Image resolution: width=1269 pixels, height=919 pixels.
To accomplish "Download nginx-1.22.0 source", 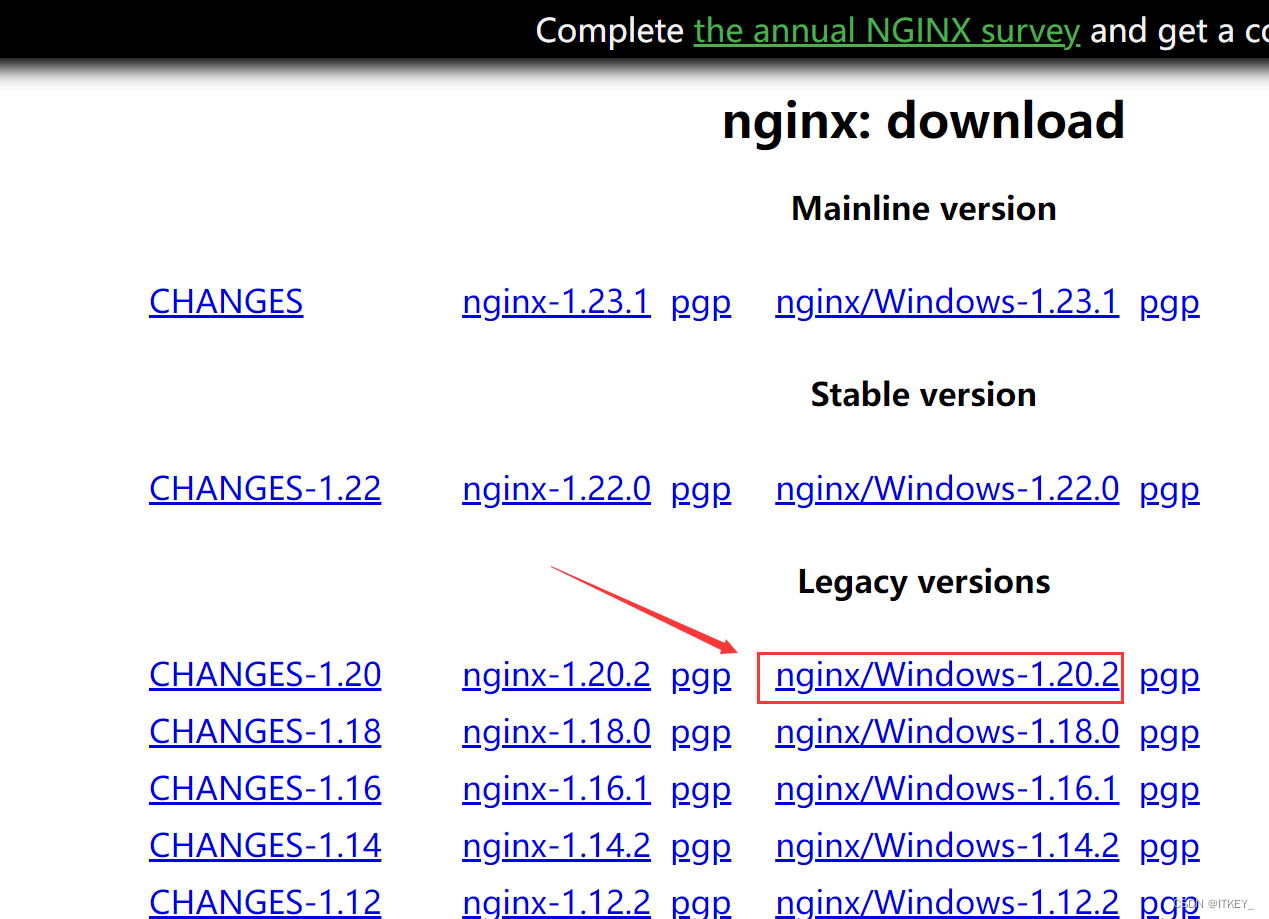I will point(556,489).
